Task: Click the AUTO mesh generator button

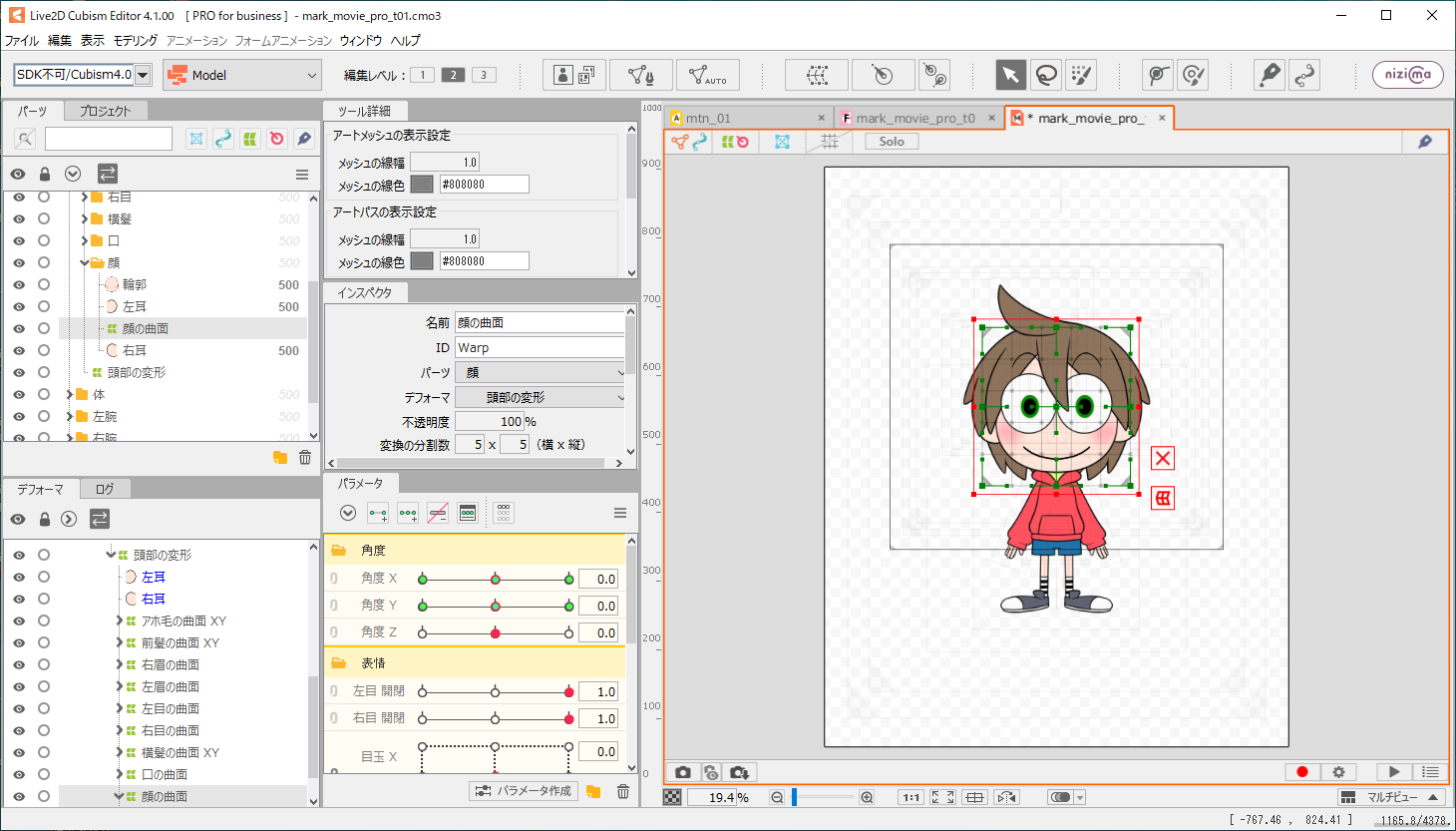Action: (x=708, y=75)
